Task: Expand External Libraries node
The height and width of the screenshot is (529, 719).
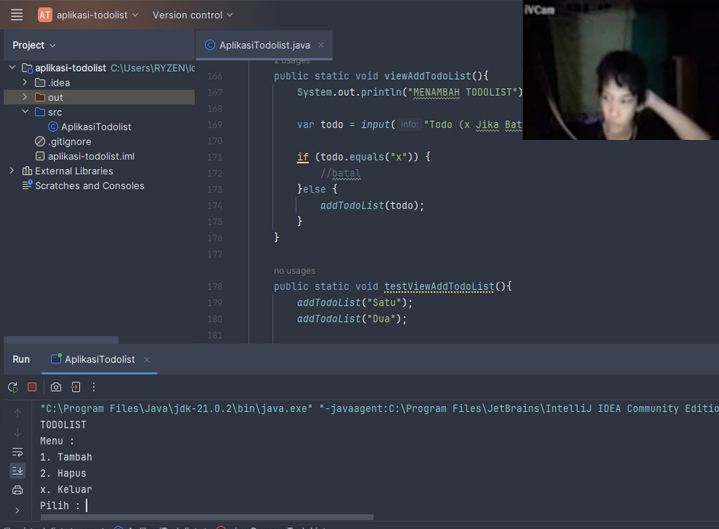Action: tap(12, 171)
